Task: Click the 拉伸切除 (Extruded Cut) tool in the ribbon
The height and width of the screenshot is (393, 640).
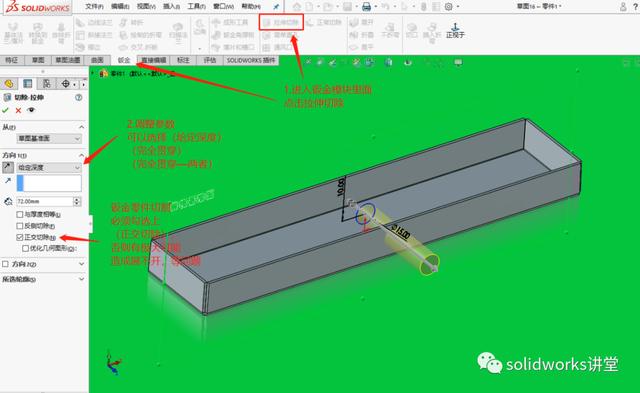Action: [281, 22]
